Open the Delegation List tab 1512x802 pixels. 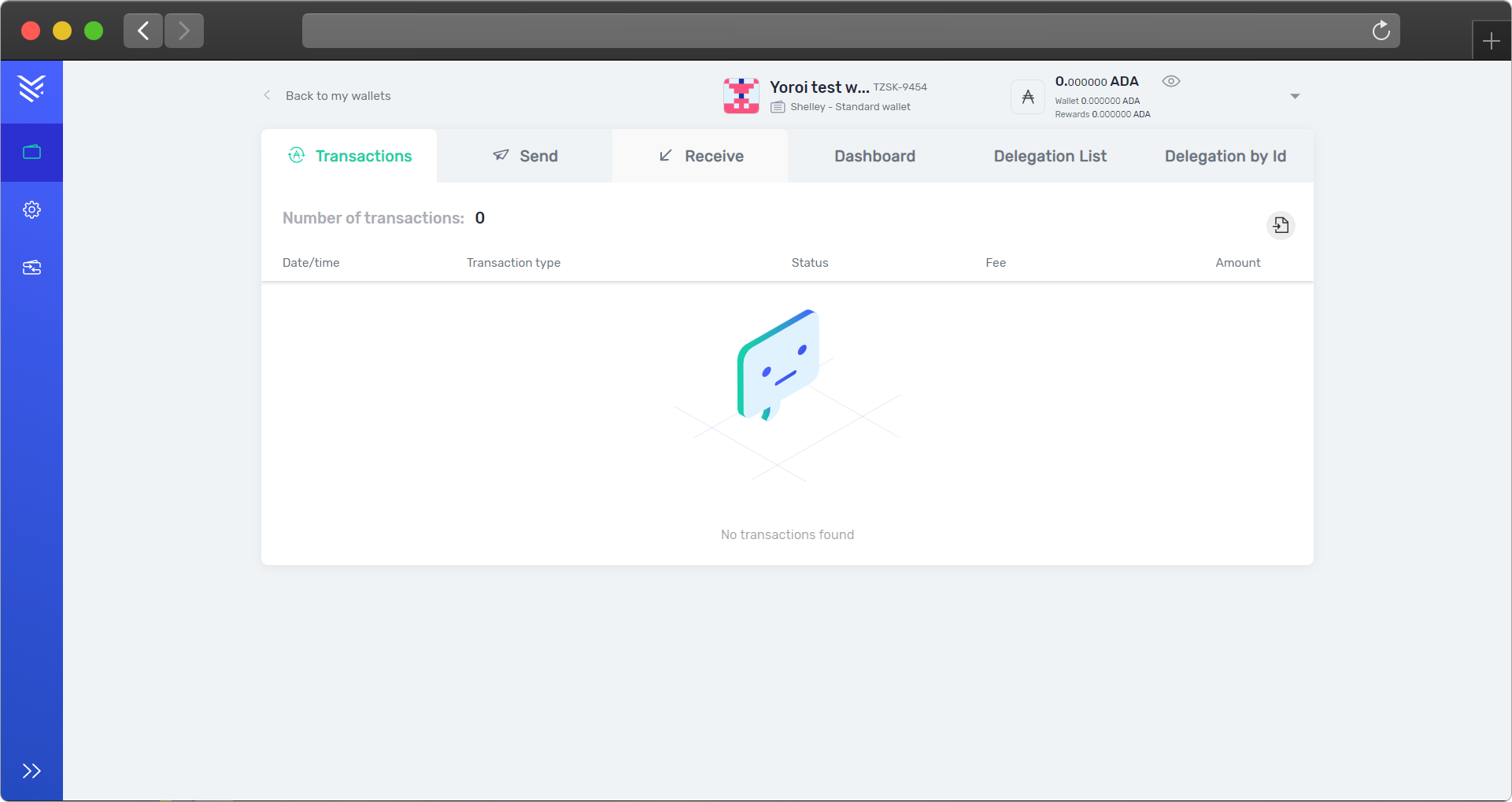coord(1050,156)
